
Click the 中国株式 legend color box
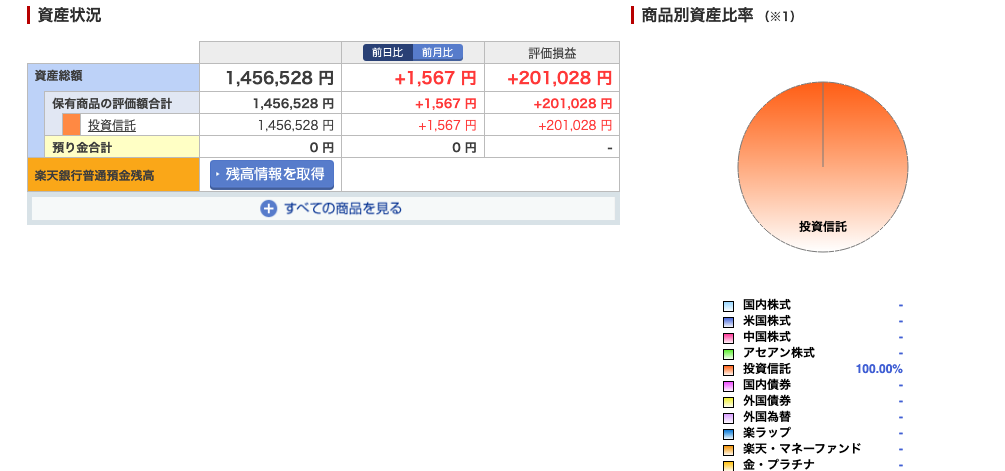[728, 338]
